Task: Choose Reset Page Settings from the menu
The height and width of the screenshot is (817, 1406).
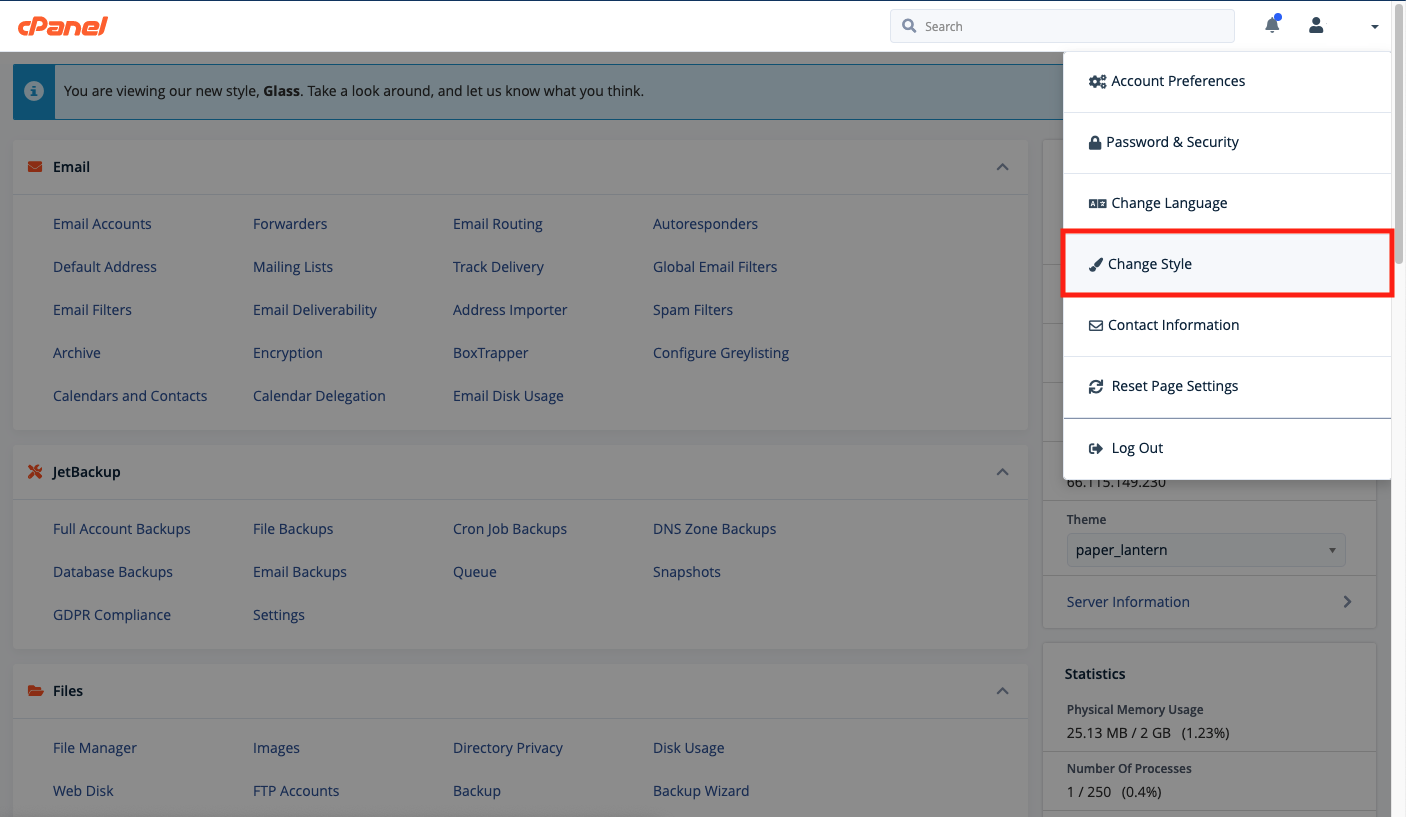Action: pyautogui.click(x=1227, y=386)
